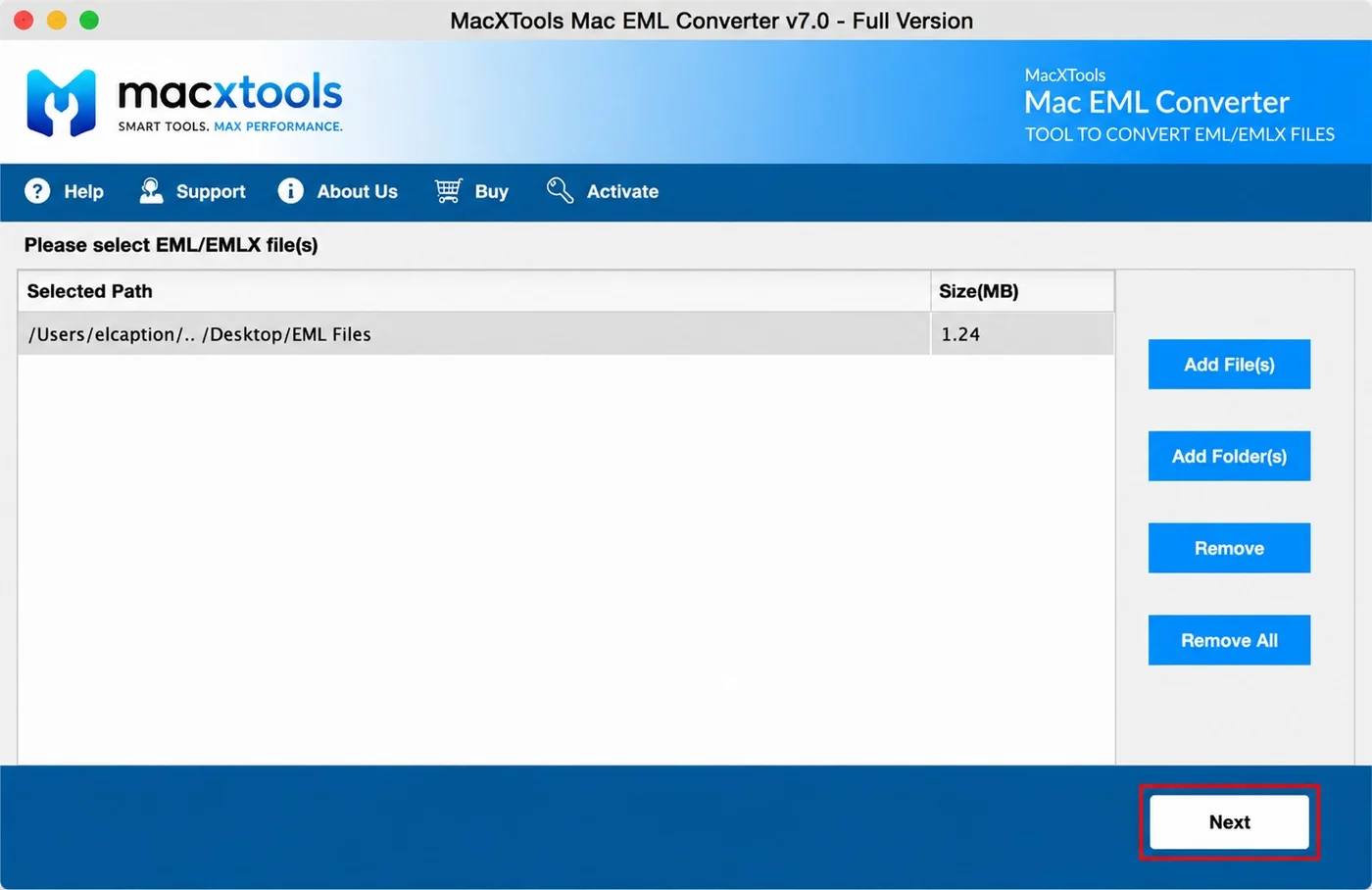Viewport: 1372px width, 890px height.
Task: Click the Remove button
Action: (1229, 548)
